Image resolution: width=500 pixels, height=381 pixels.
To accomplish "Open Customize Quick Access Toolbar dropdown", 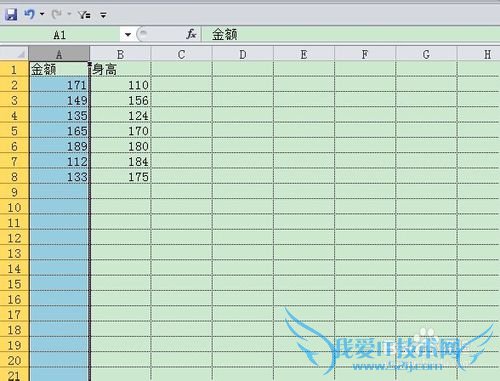I will click(x=103, y=15).
